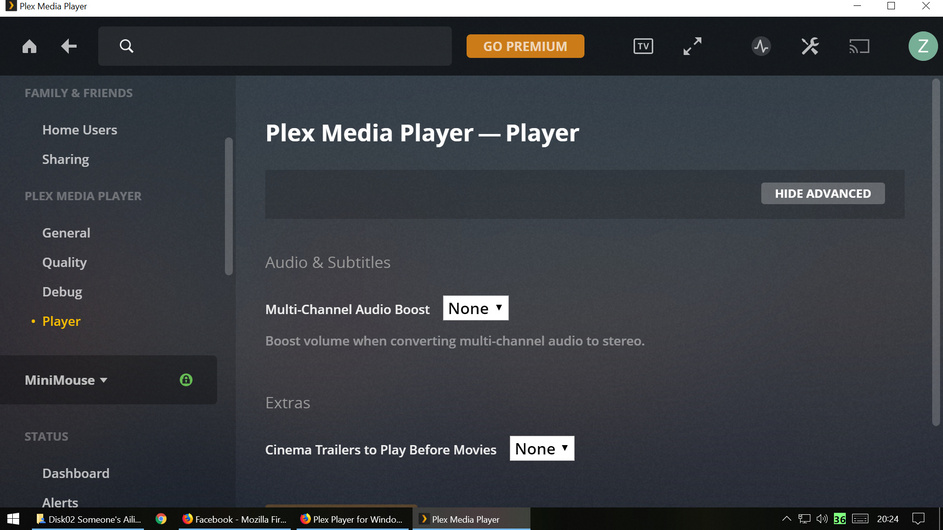
Task: Expand the MiniMouse server dropdown
Action: [x=66, y=380]
